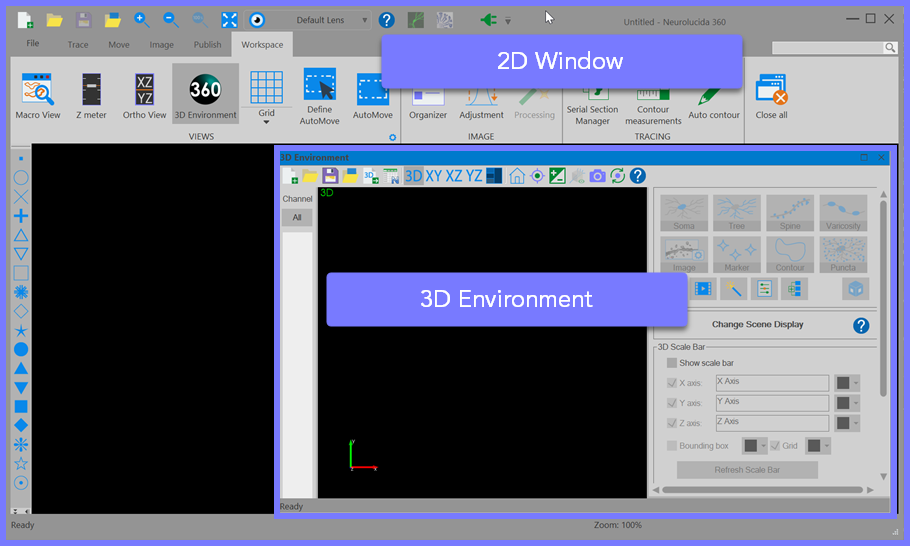The width and height of the screenshot is (910, 546).
Task: Switch to the Image tab
Action: coord(161,45)
